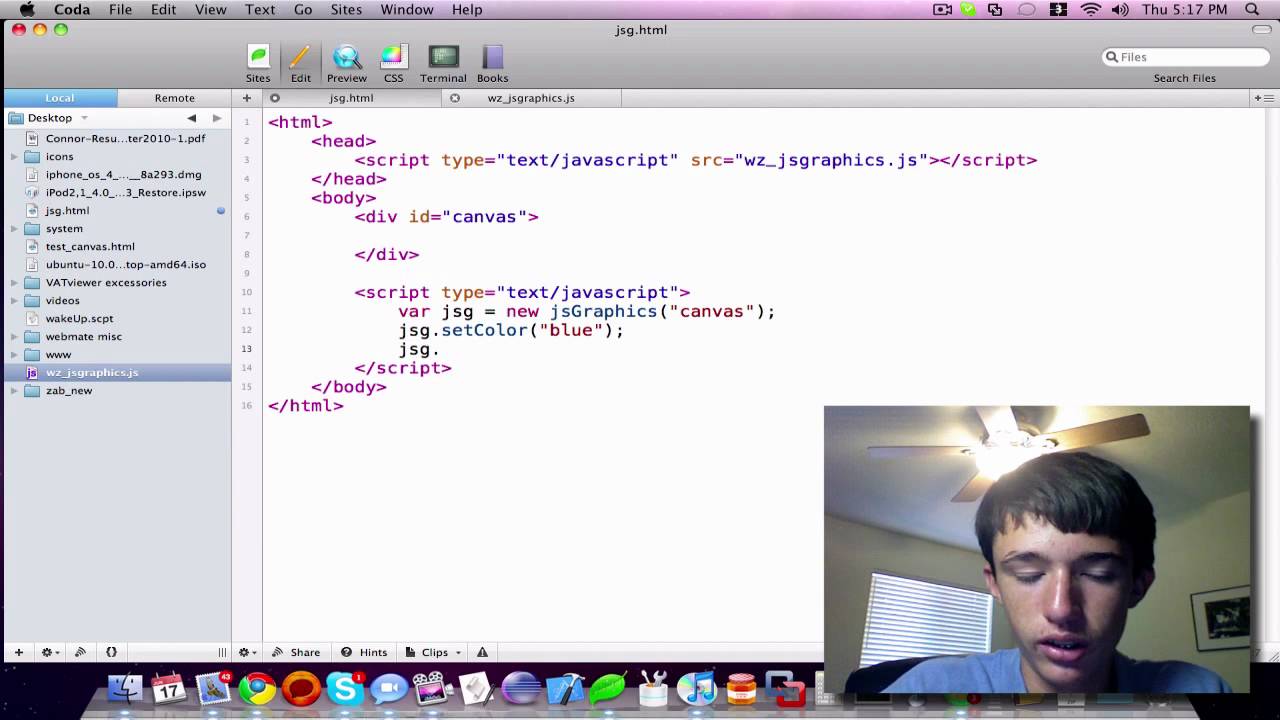
Task: Expand the system folder
Action: (x=15, y=229)
